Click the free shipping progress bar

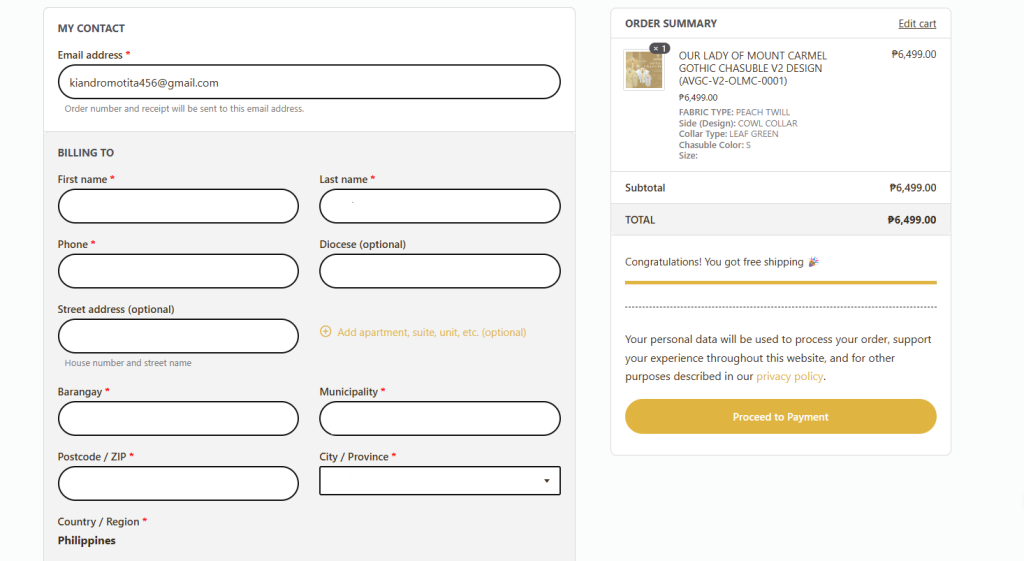780,283
